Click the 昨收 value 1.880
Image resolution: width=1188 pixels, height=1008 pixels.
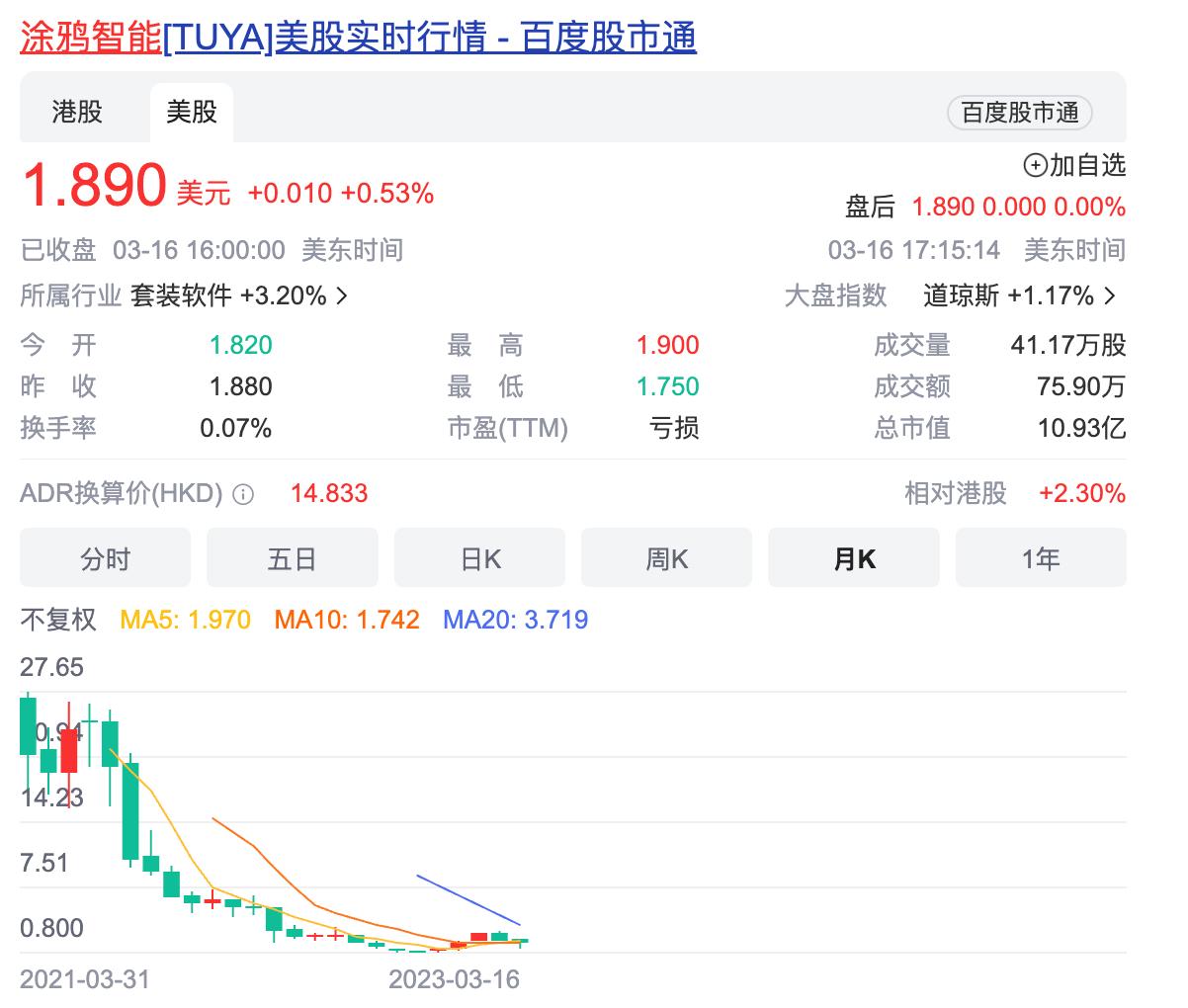point(240,386)
